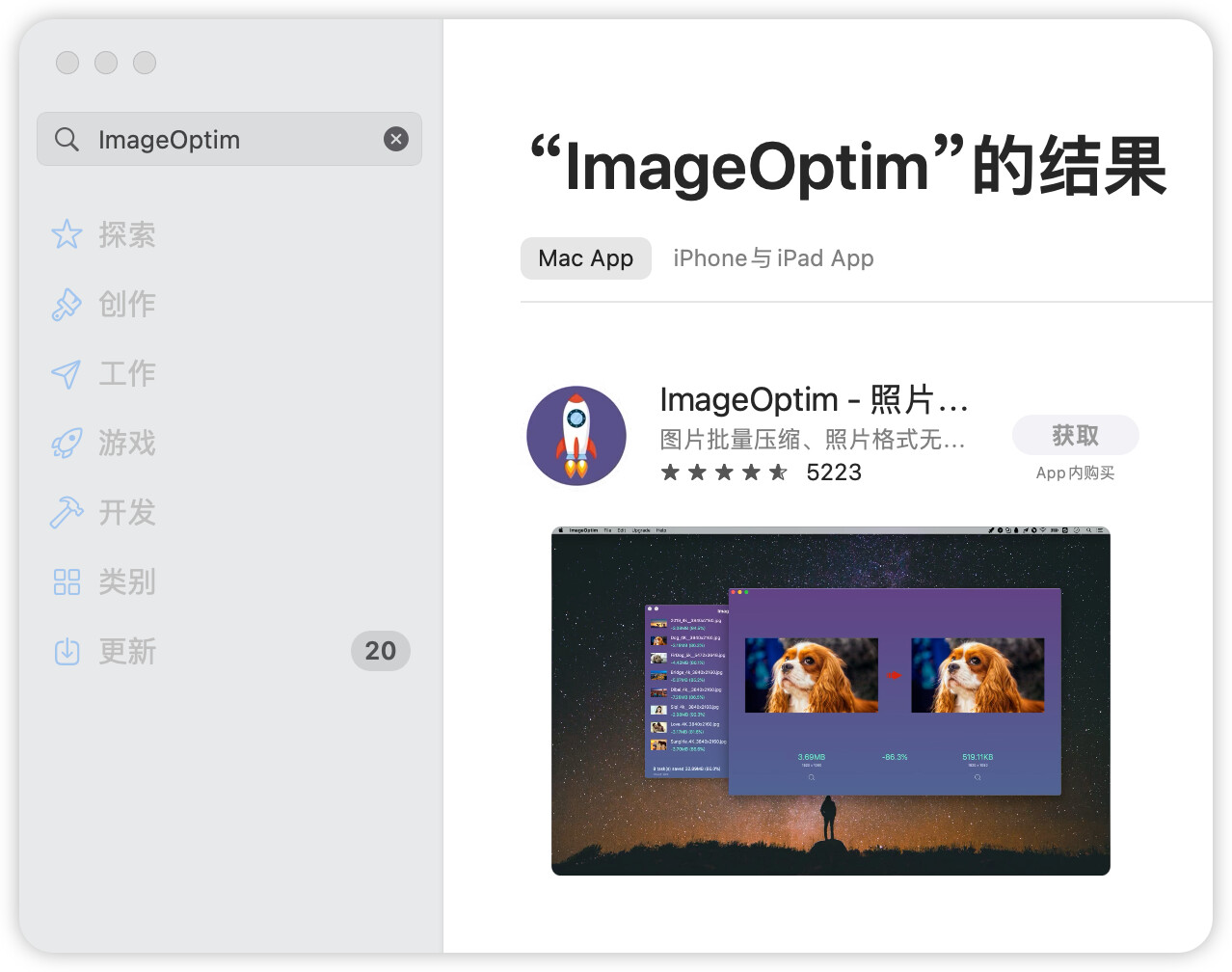Click the magnifying glass search icon

[x=67, y=139]
